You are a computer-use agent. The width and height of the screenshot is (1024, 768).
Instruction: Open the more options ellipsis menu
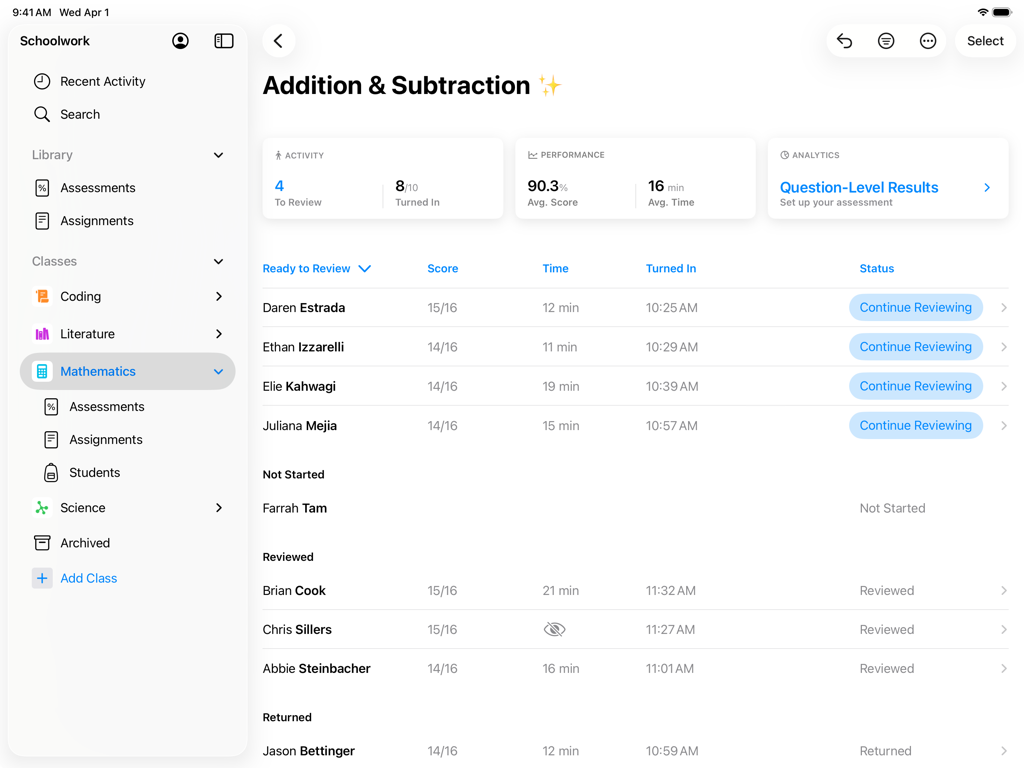pyautogui.click(x=928, y=41)
